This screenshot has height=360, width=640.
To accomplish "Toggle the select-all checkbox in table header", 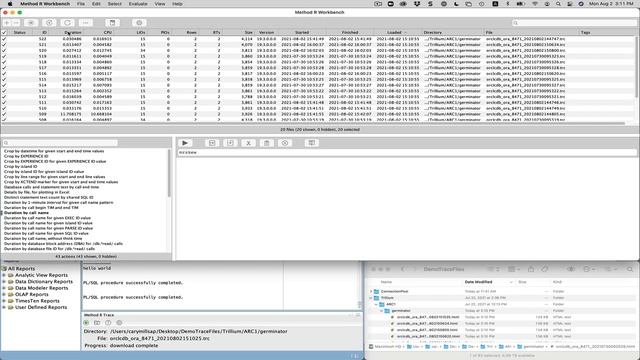I will (4, 32).
